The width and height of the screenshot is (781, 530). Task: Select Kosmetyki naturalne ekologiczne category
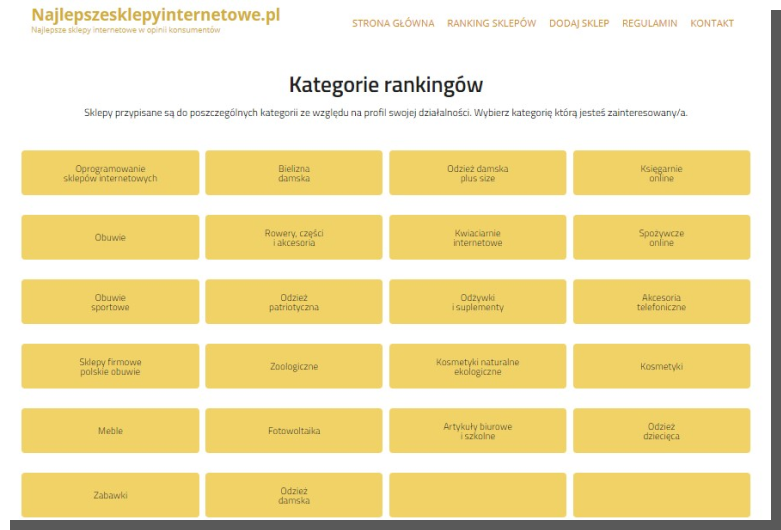coord(478,366)
